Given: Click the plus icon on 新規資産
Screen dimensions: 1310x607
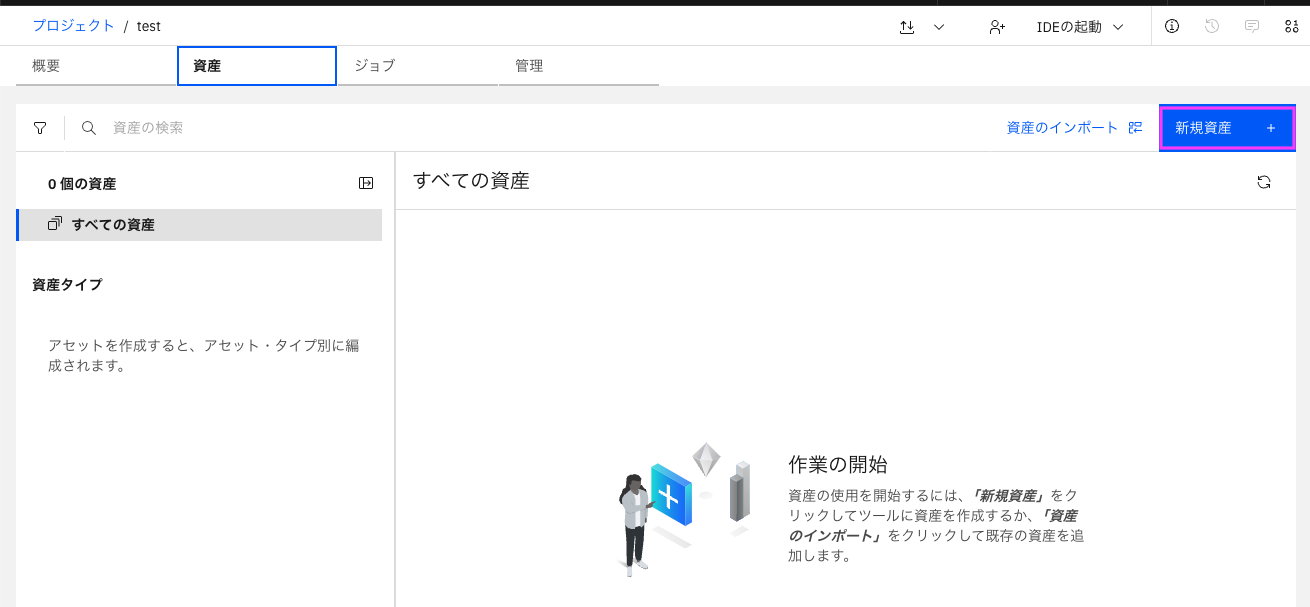Looking at the screenshot, I should (1271, 128).
